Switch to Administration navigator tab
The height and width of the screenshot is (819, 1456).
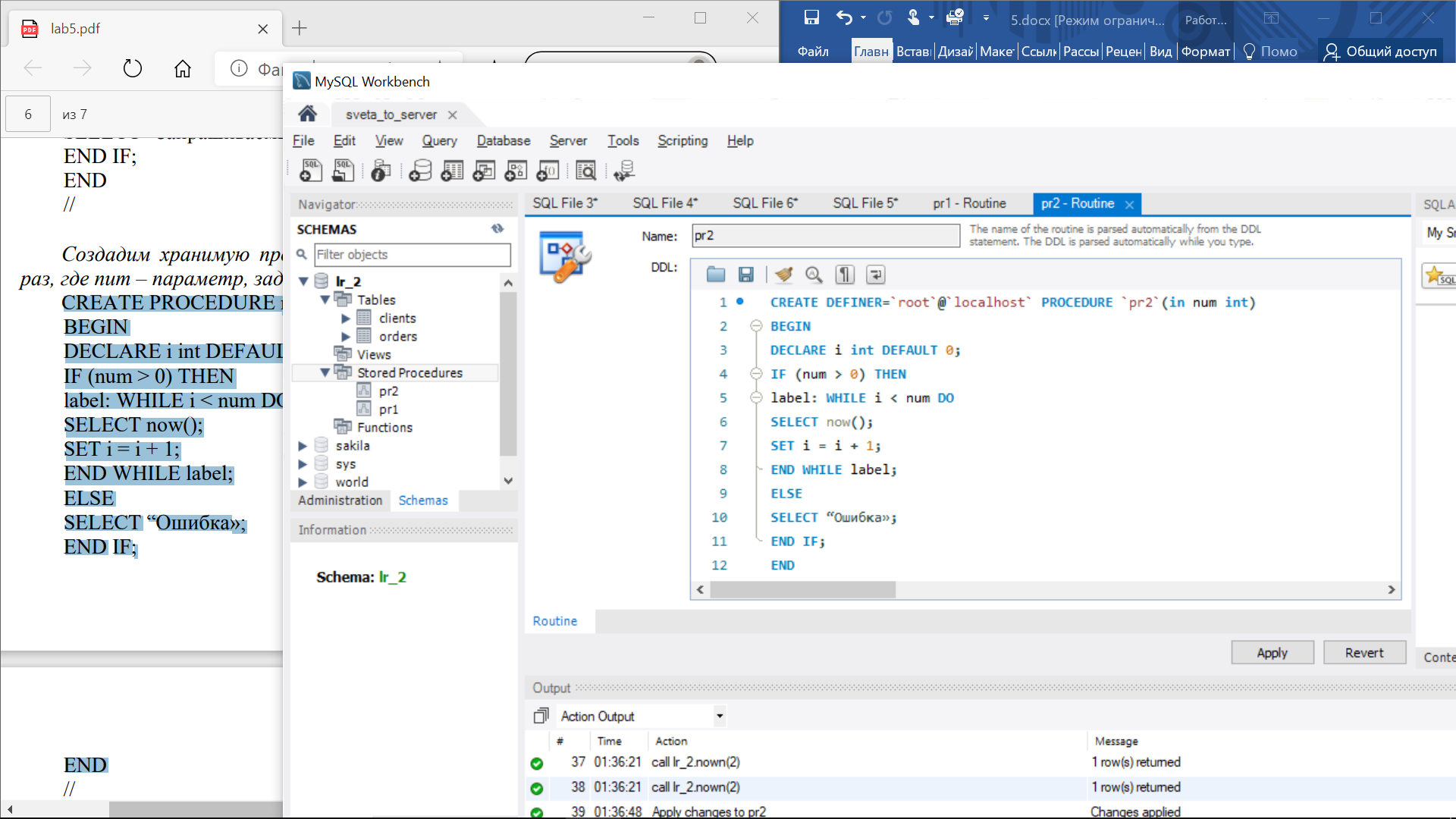(340, 500)
